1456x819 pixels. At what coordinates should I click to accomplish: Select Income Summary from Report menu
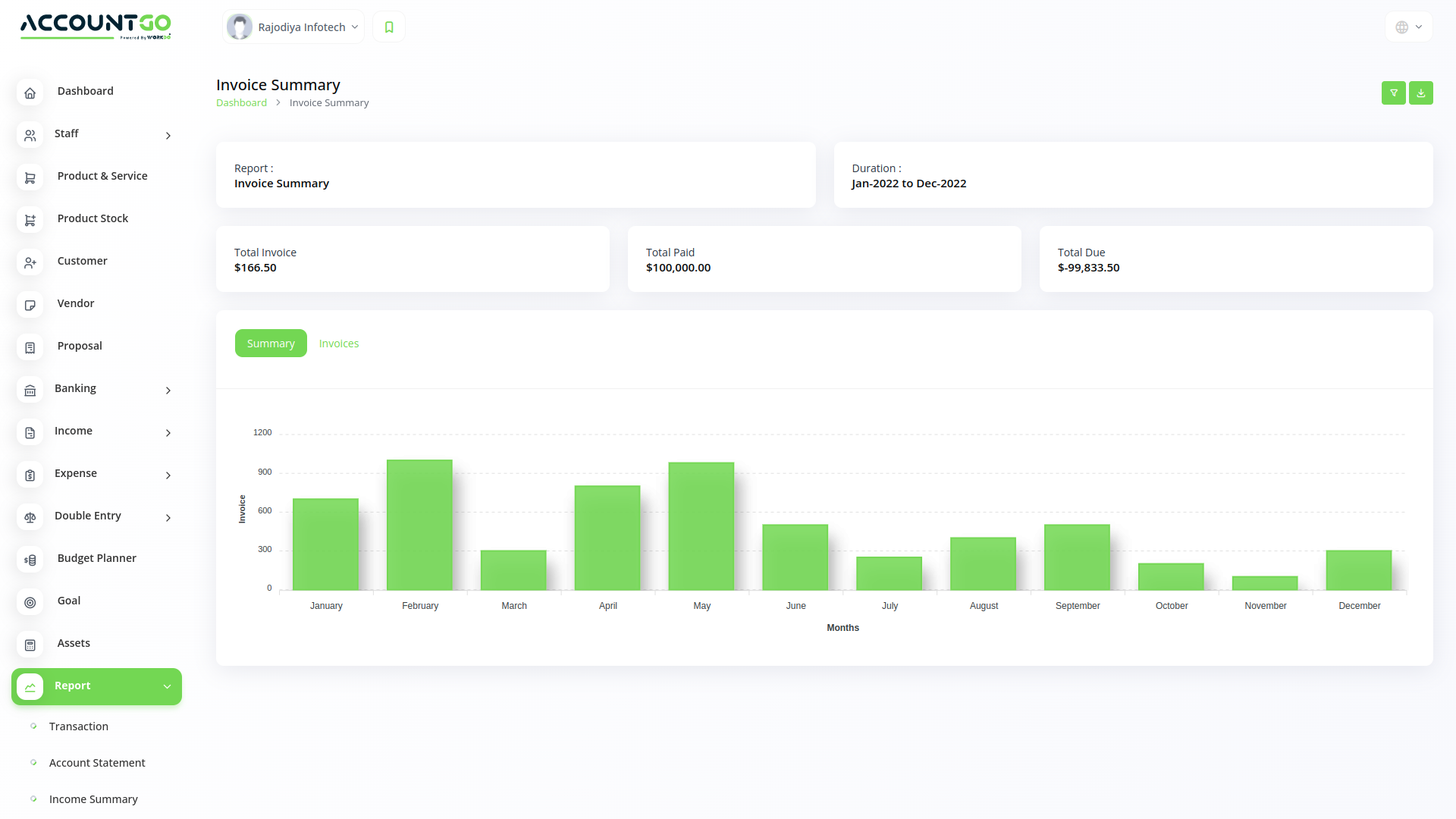tap(93, 799)
